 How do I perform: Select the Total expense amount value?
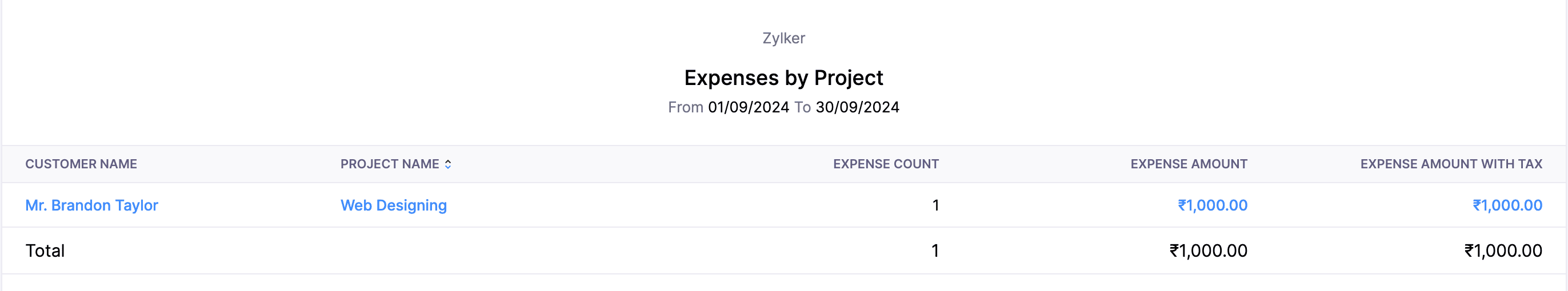coord(1207,250)
